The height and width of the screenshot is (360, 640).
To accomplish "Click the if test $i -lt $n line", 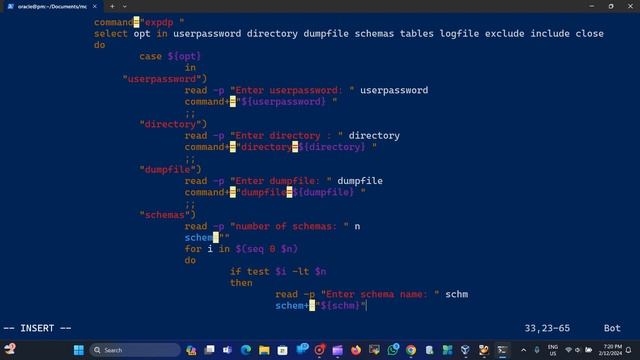I will coord(278,271).
